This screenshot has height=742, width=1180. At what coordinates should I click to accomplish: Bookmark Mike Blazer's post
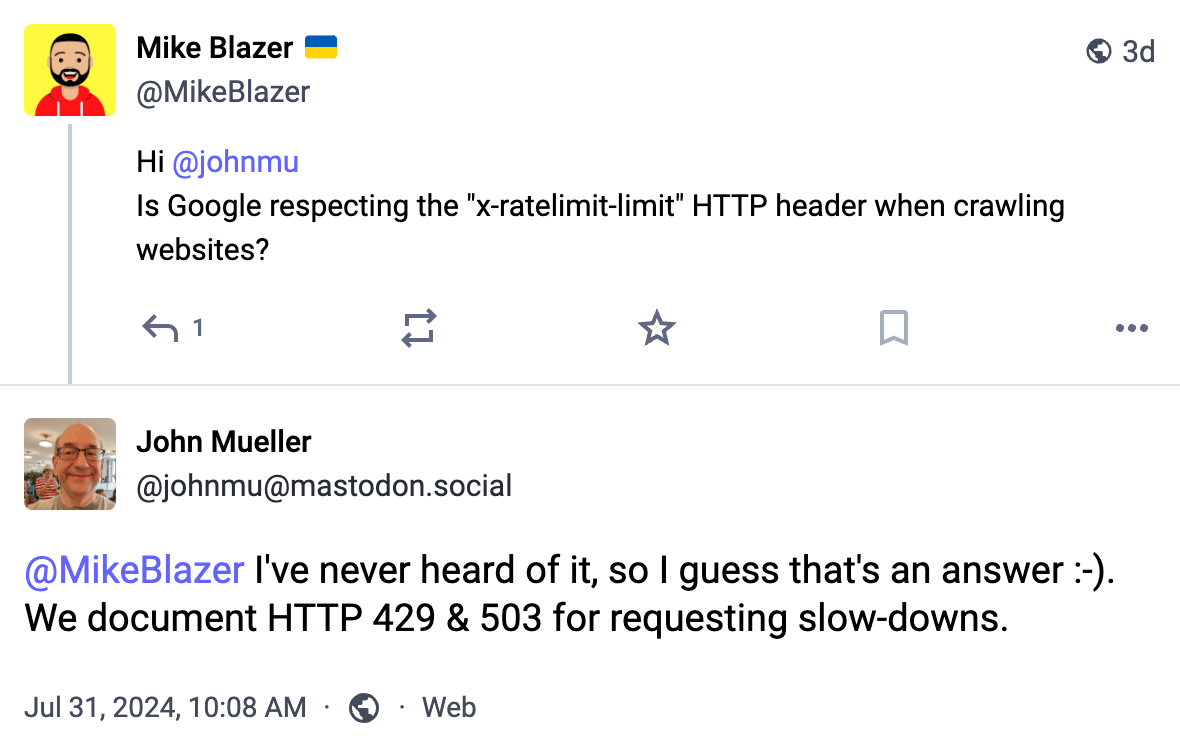(x=893, y=328)
